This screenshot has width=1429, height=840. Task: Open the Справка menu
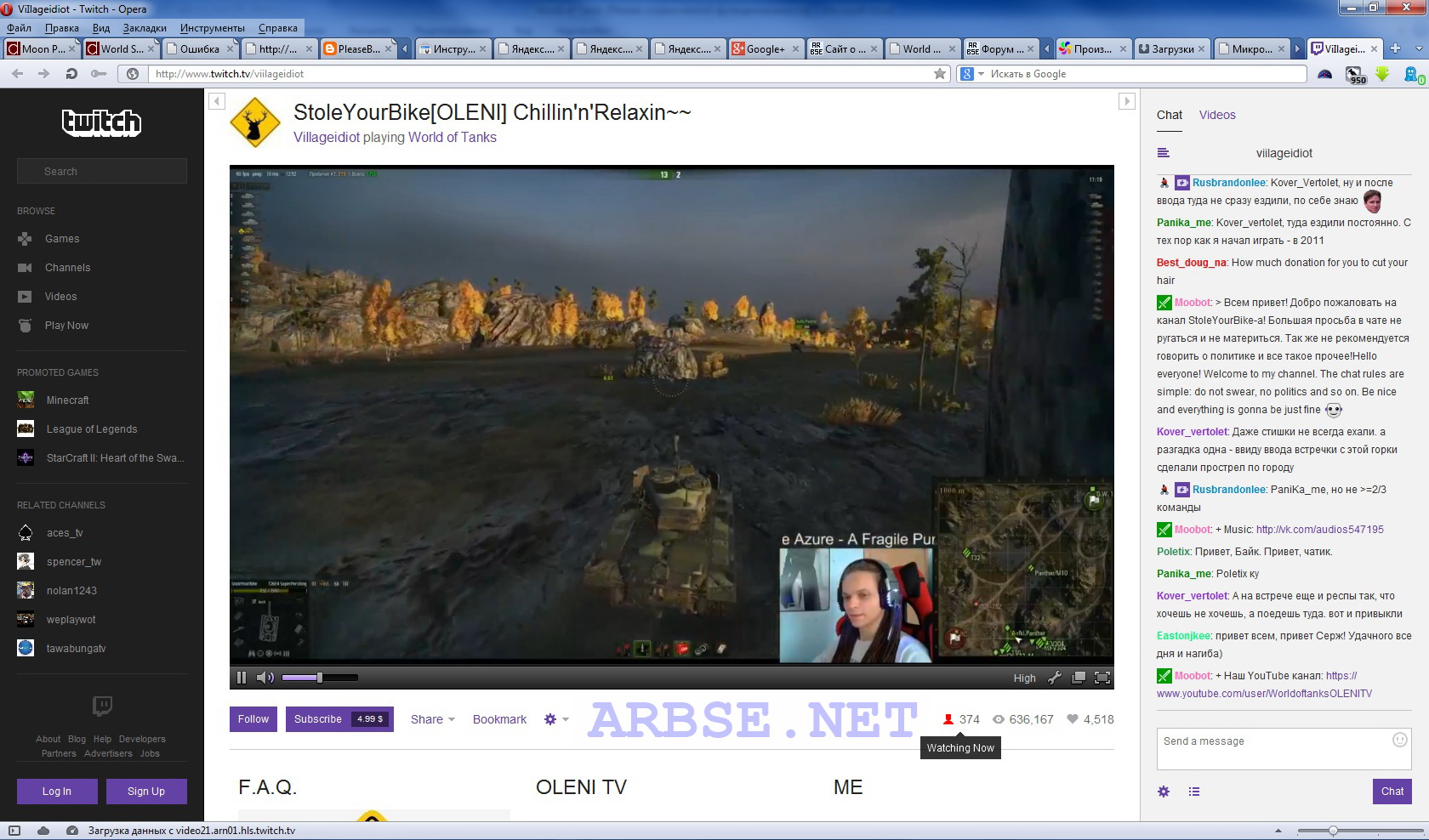278,28
